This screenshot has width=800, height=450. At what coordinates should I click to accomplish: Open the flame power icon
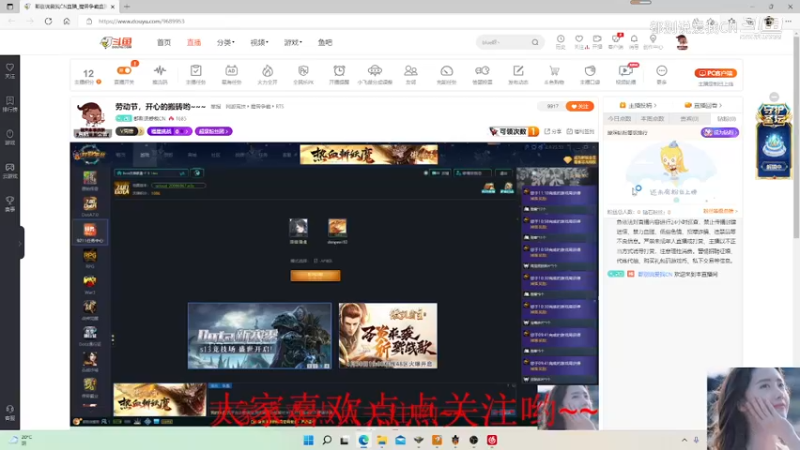(x=267, y=73)
